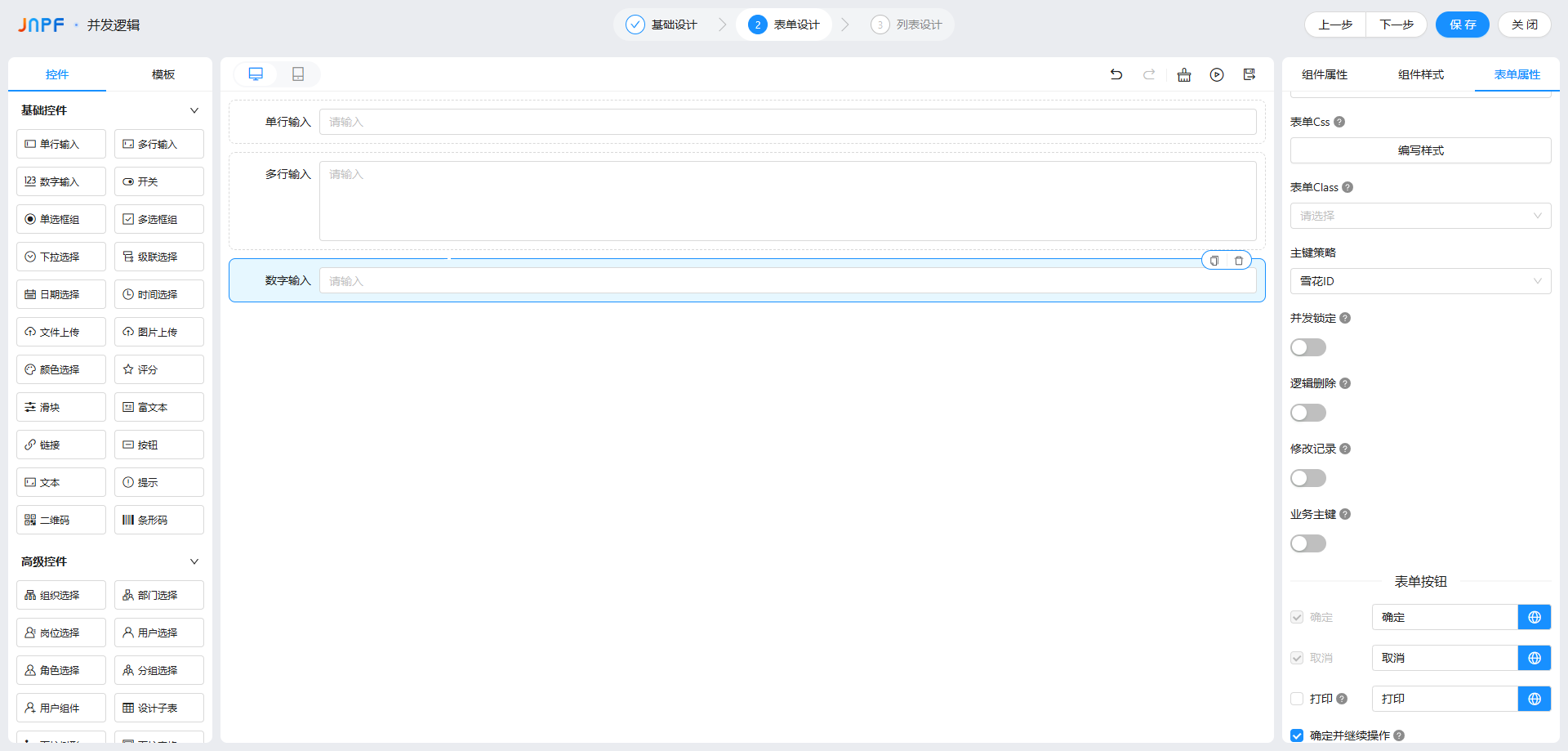The image size is (1568, 751).
Task: Click the 多行输入 textarea on canvas
Action: pyautogui.click(x=788, y=201)
